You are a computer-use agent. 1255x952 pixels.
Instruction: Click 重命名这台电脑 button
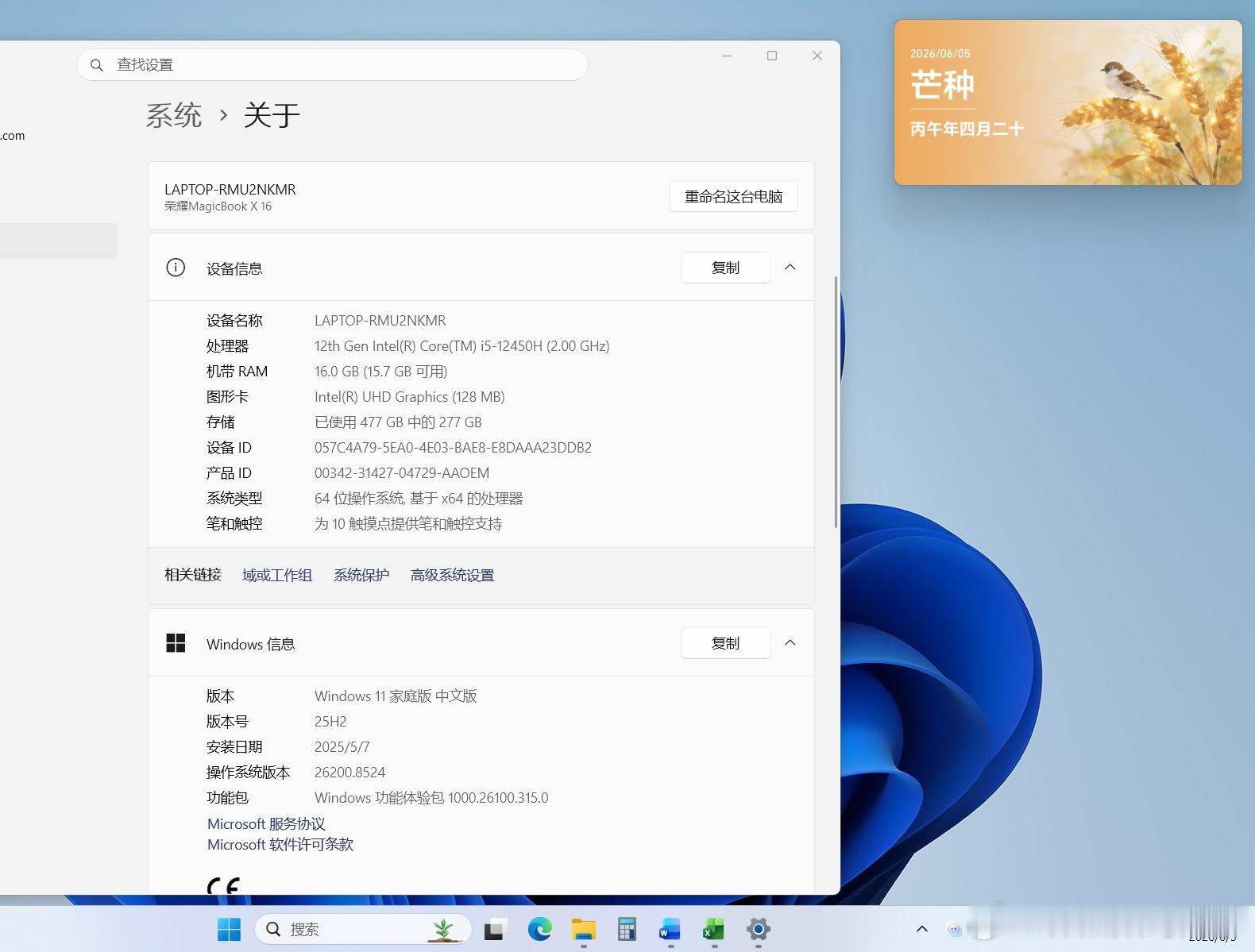(x=733, y=196)
